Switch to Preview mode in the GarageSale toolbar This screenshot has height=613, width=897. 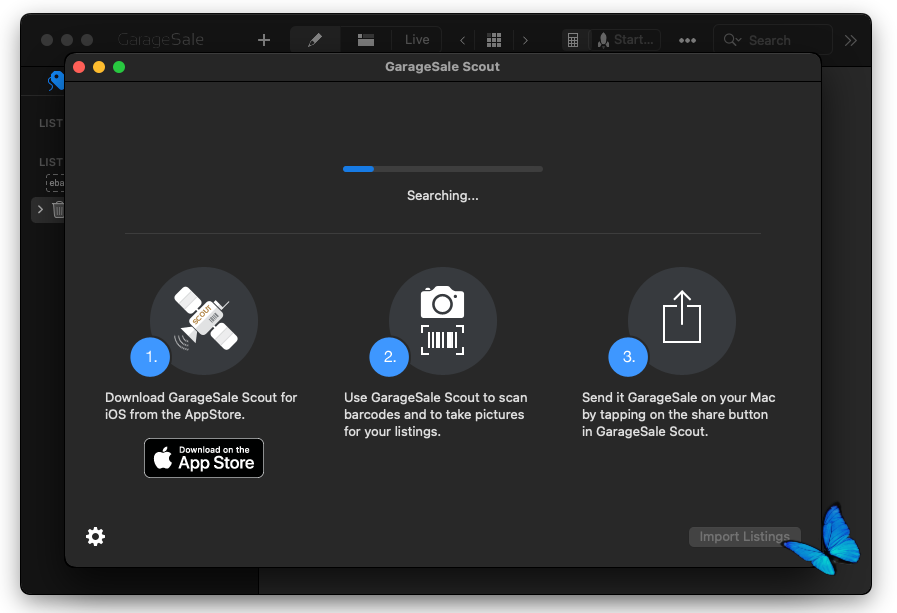click(366, 40)
